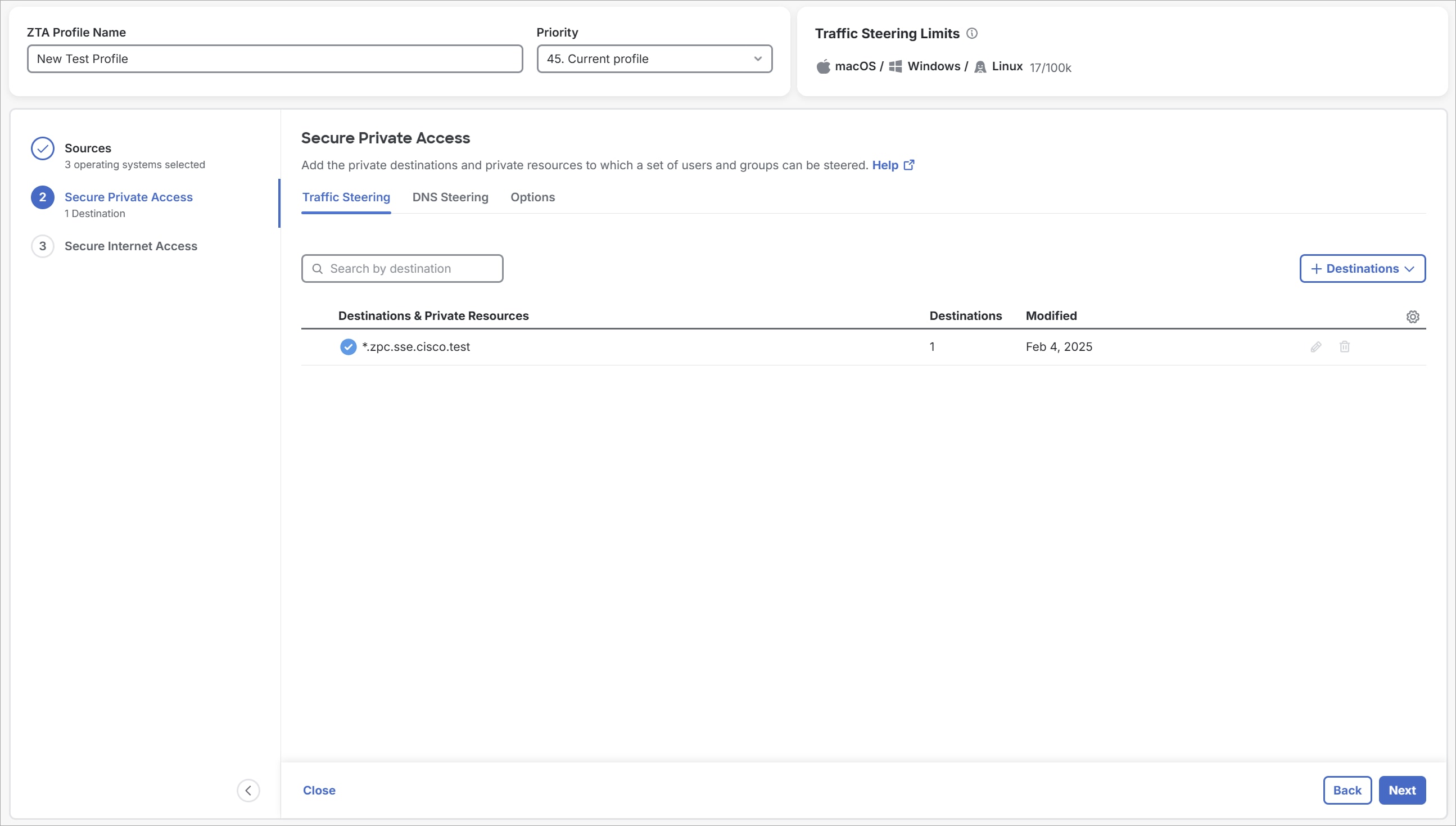This screenshot has width=1456, height=826.
Task: Switch to the Traffic Steering tab
Action: pos(346,197)
